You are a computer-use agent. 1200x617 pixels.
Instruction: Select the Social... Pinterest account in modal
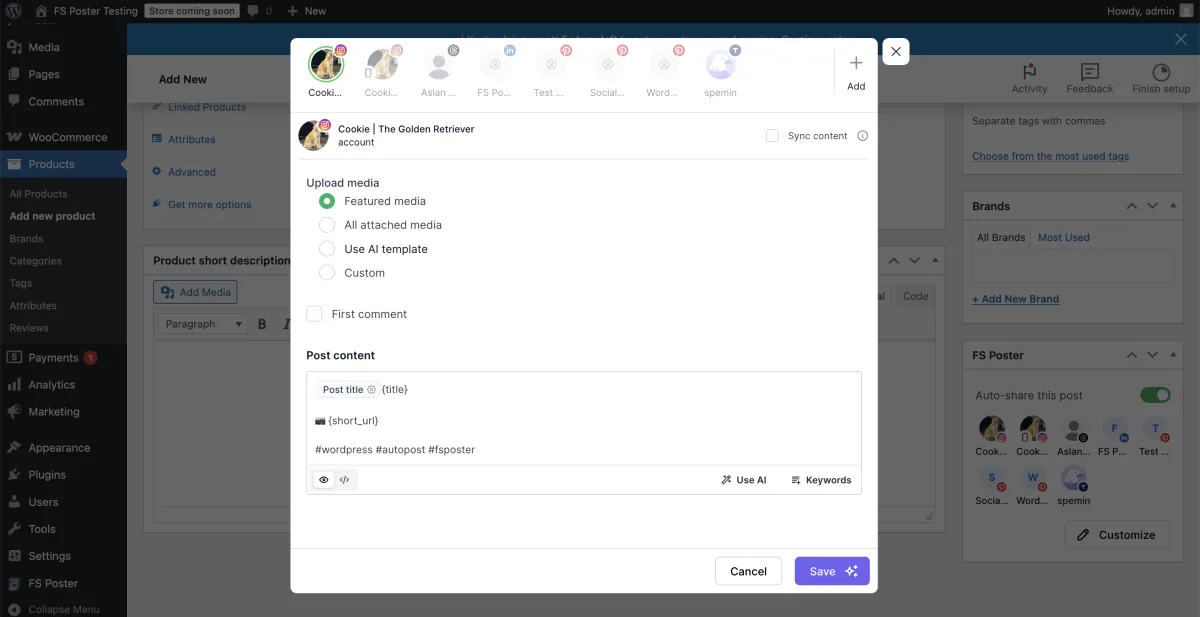point(607,66)
